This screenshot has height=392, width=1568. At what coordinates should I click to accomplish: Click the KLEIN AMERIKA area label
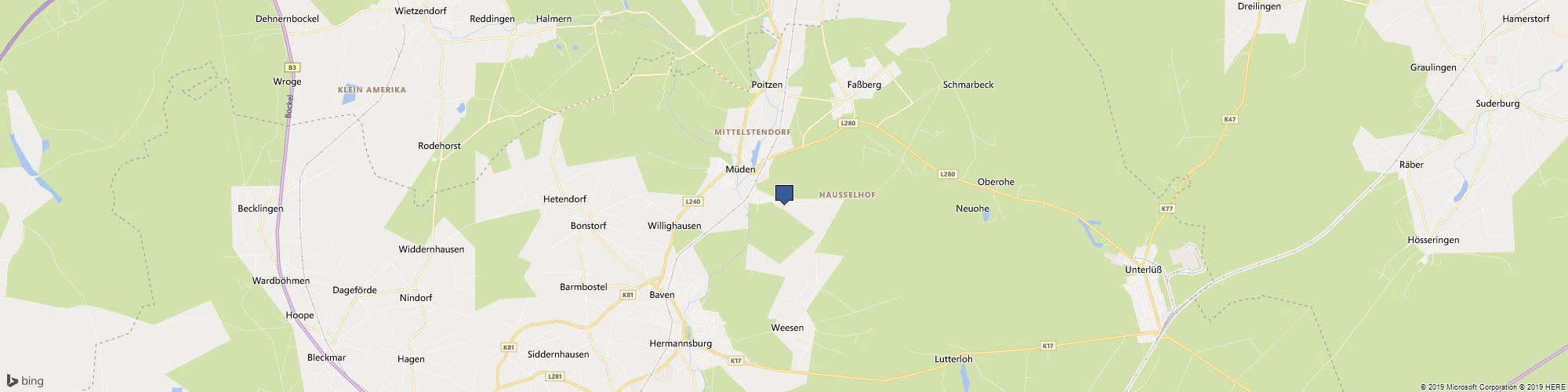372,90
